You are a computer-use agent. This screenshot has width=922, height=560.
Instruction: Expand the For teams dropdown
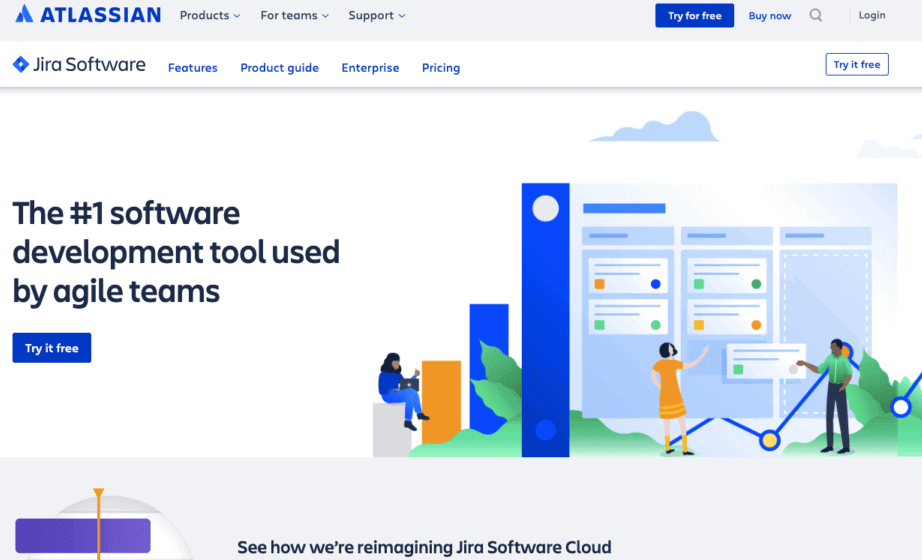click(x=295, y=15)
